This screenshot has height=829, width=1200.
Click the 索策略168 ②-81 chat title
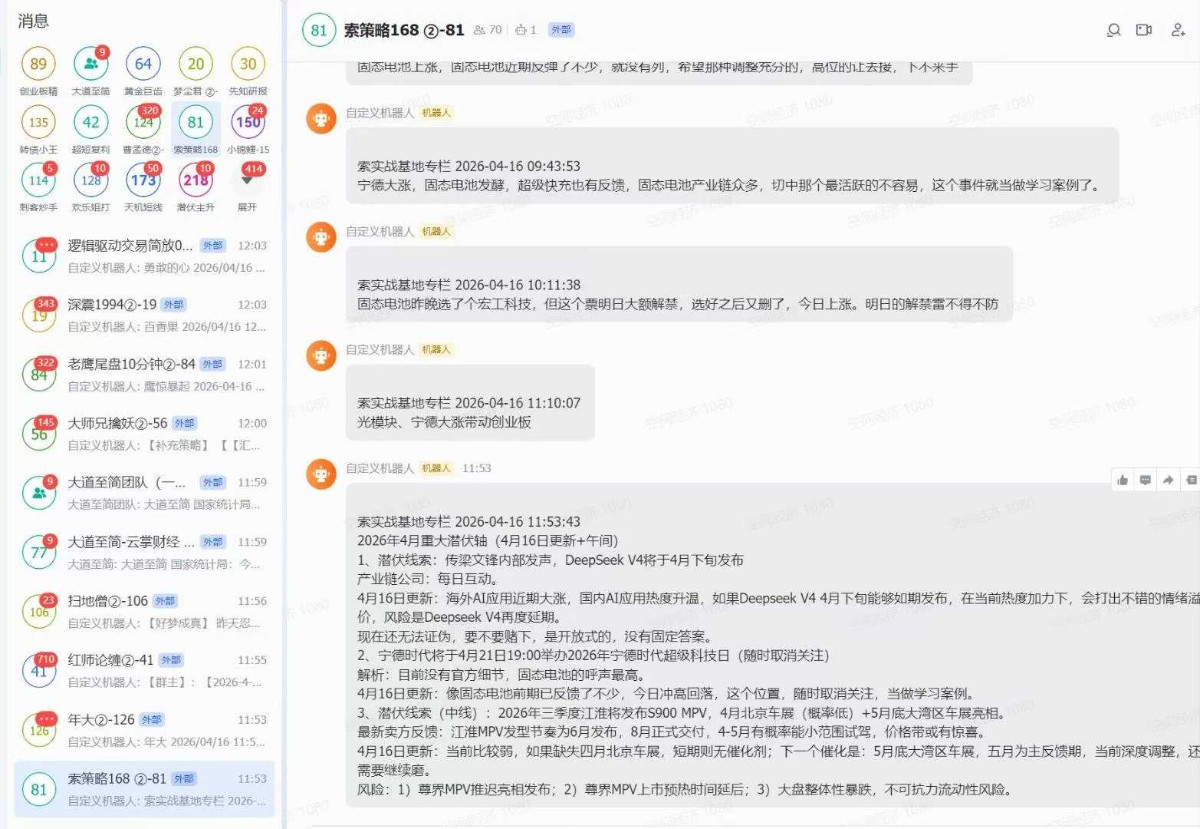click(x=403, y=30)
